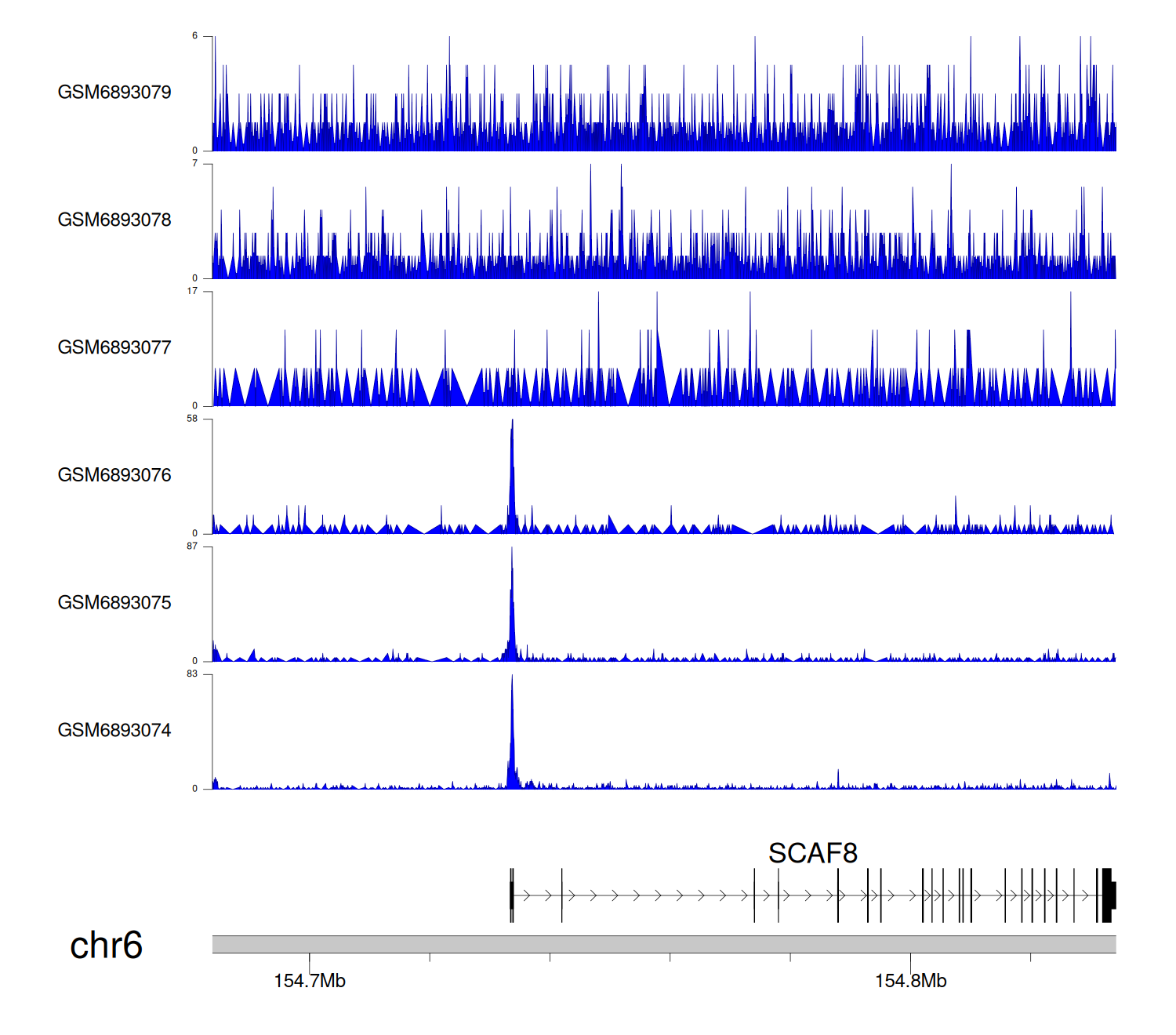Click the y-axis maximum value 87
This screenshot has width=1176, height=1035.
pos(192,547)
